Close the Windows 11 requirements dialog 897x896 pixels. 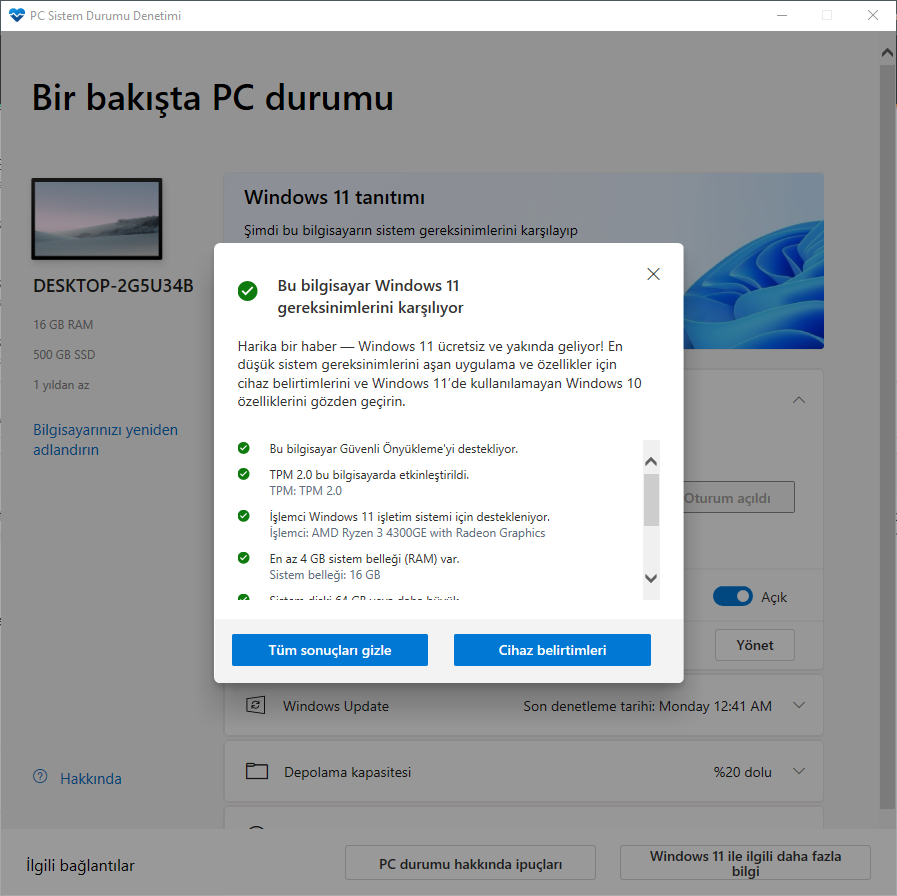point(653,274)
